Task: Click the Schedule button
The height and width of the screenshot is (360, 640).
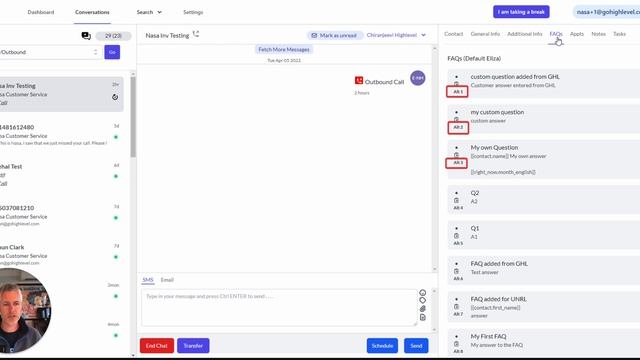Action: pos(382,346)
